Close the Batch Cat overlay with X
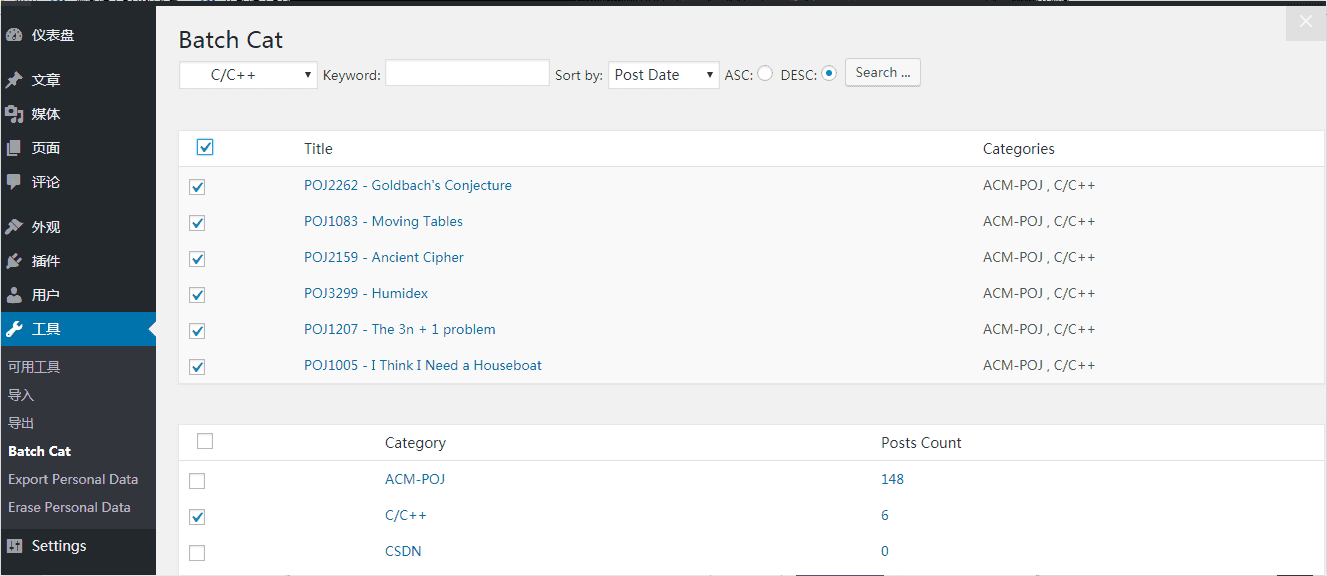The image size is (1327, 576). tap(1305, 21)
